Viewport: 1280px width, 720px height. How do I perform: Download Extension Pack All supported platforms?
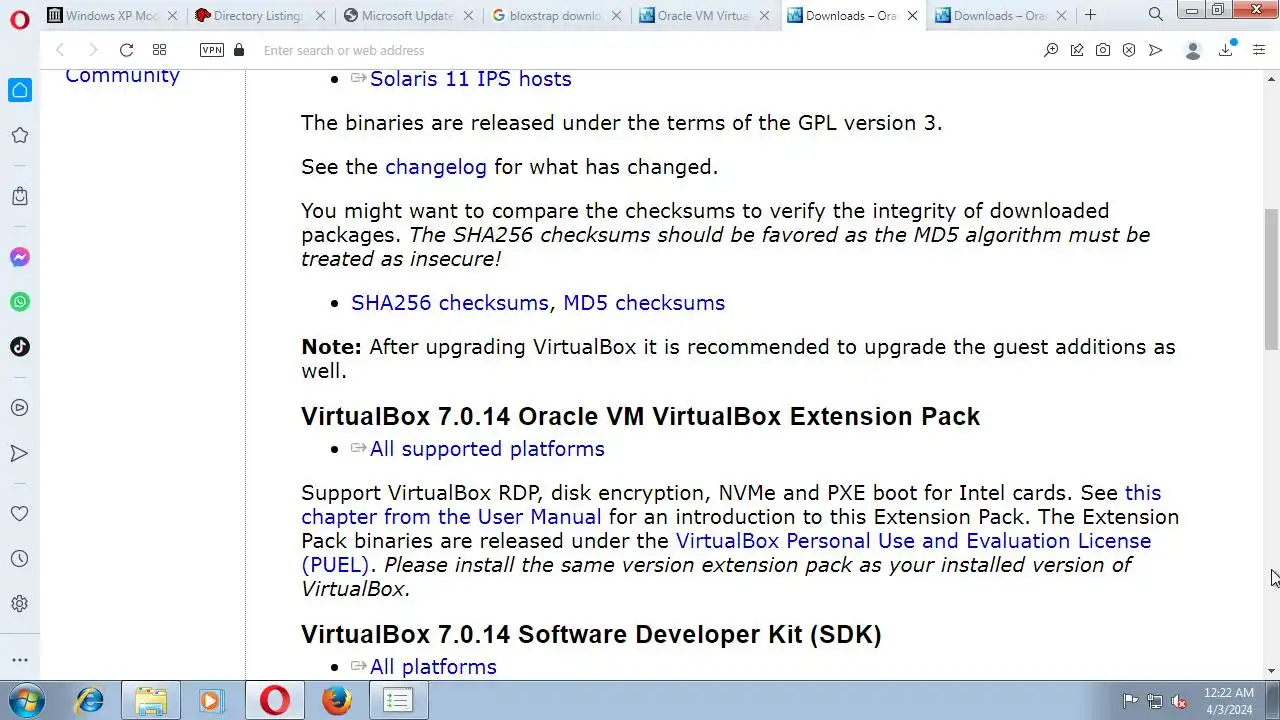[487, 449]
